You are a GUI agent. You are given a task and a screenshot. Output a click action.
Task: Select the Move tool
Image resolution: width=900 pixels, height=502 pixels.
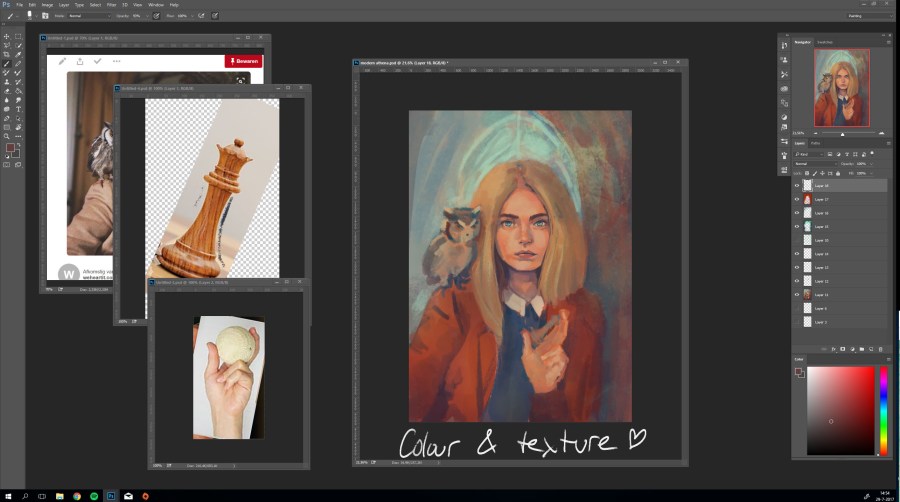click(x=7, y=37)
